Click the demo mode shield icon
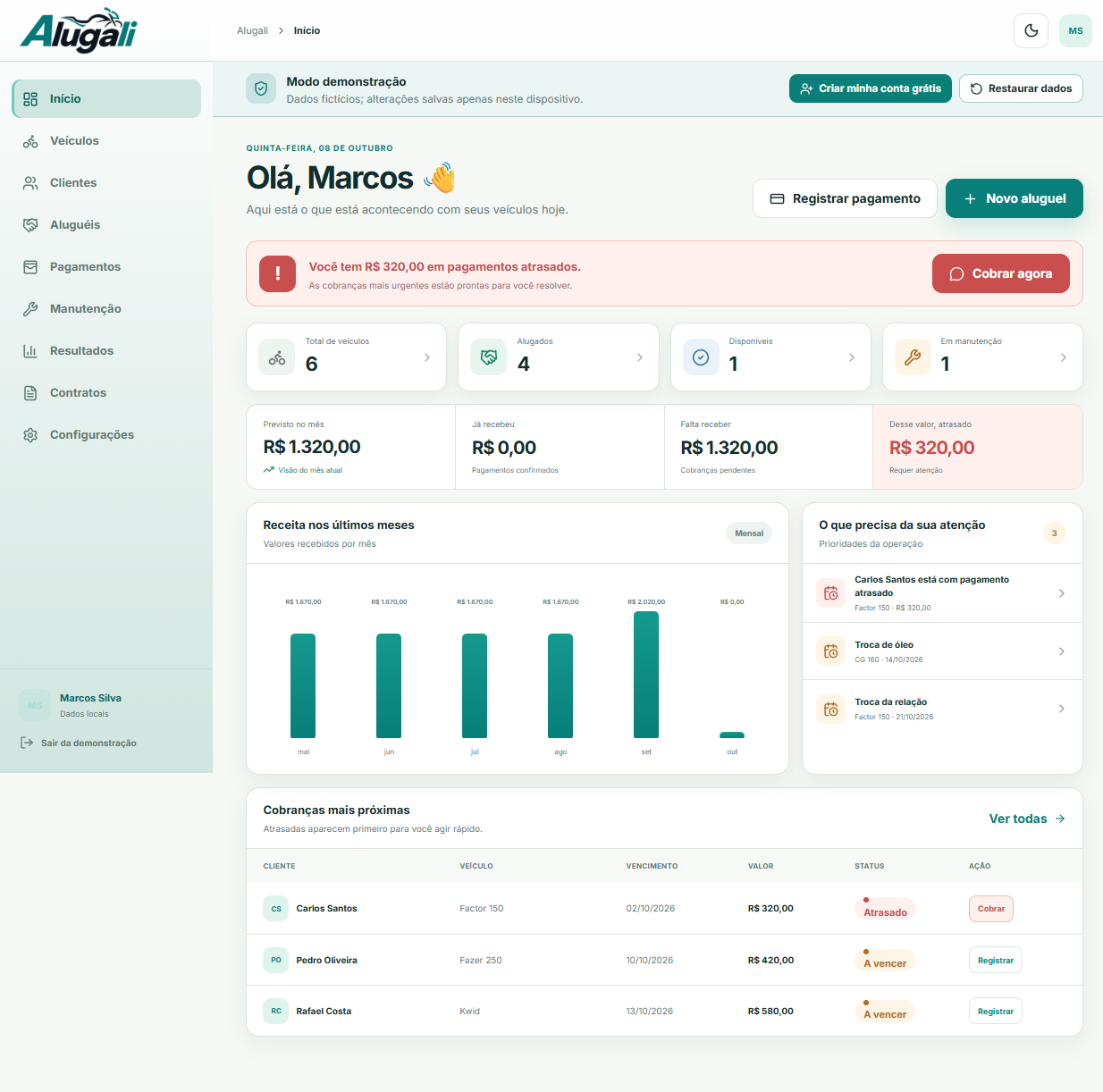The height and width of the screenshot is (1092, 1103). [261, 88]
